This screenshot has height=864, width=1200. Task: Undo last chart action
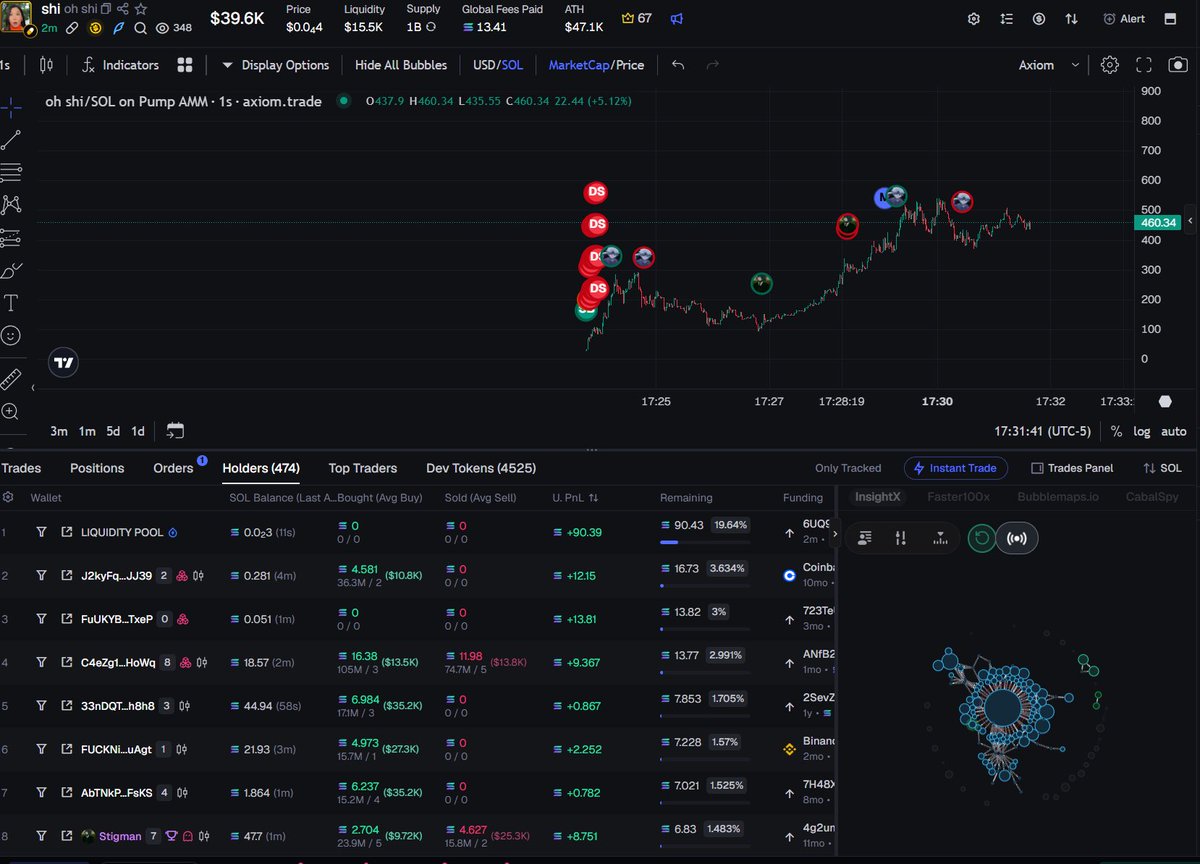678,65
